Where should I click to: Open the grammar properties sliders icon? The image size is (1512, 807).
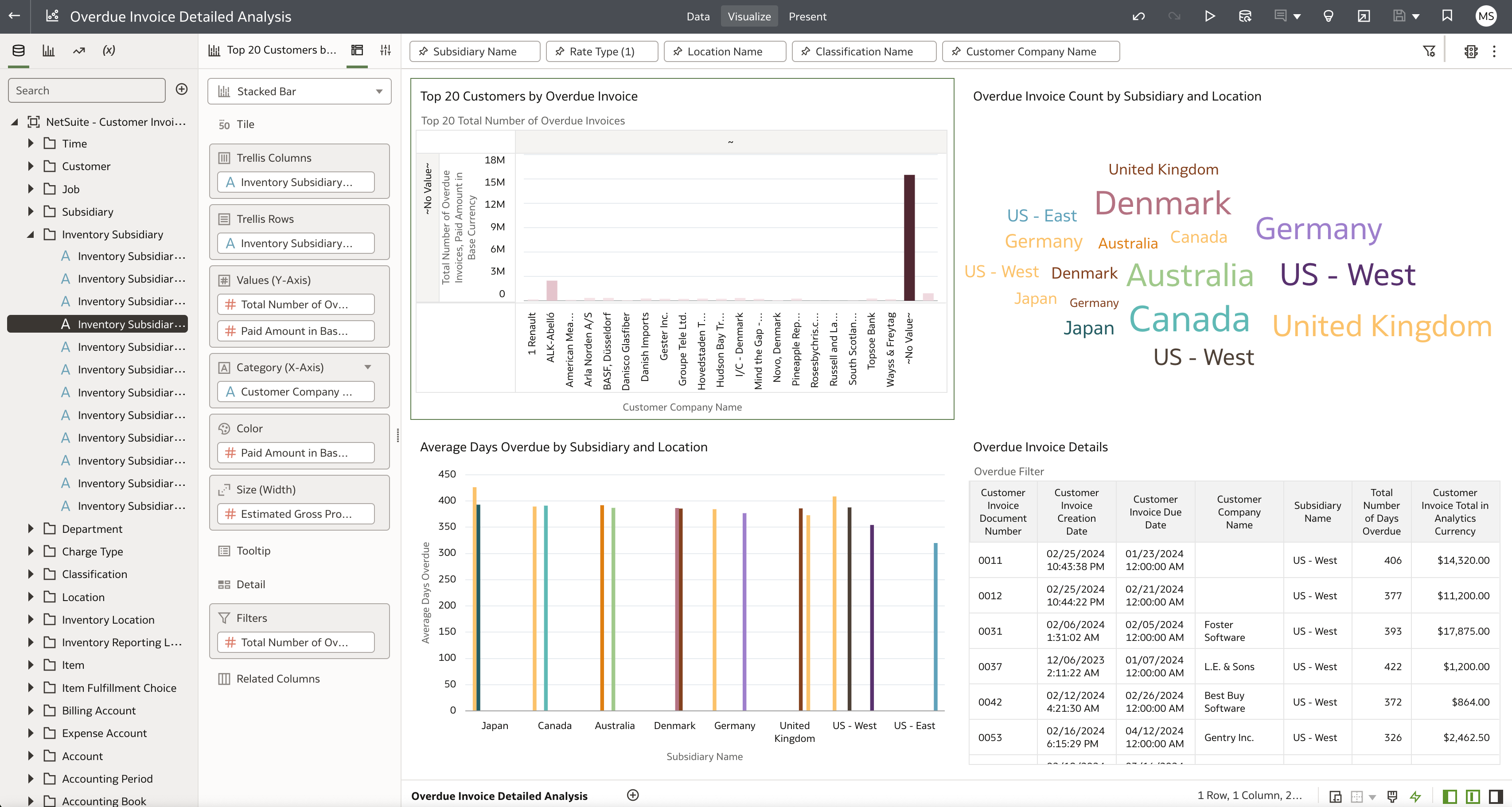385,50
